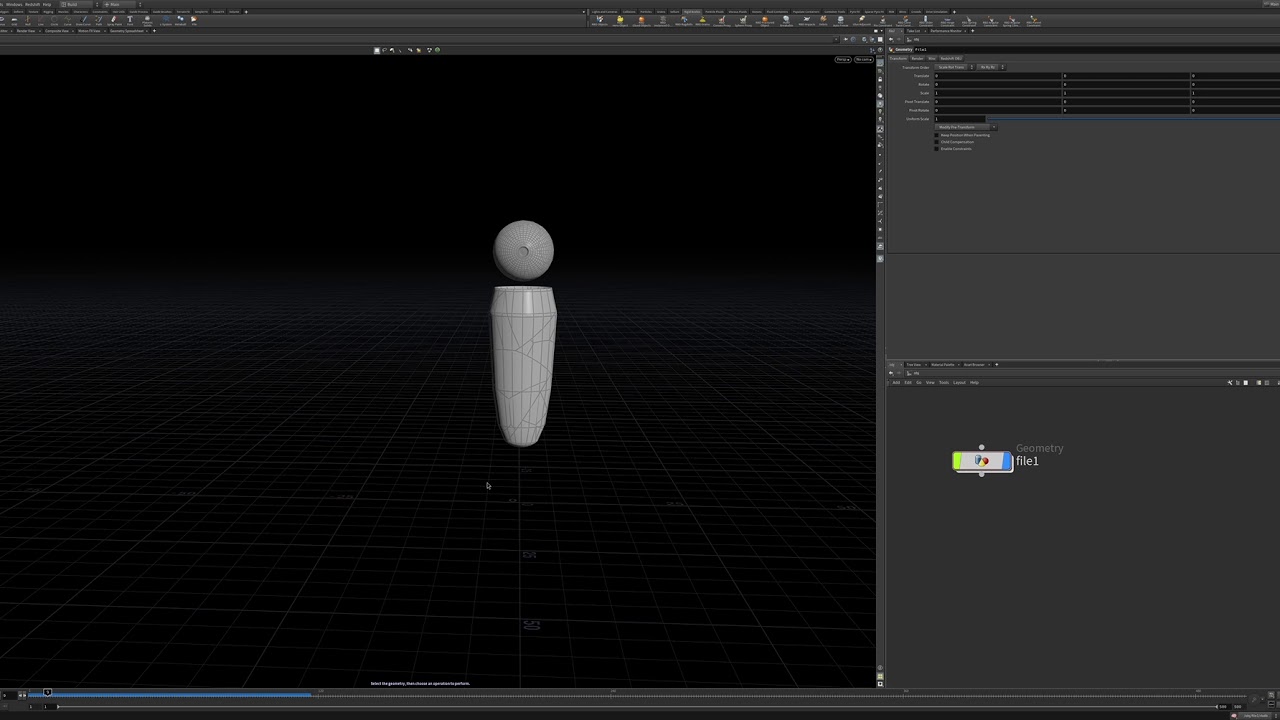The image size is (1280, 720).
Task: Select the file1 geometry node icon
Action: [982, 461]
